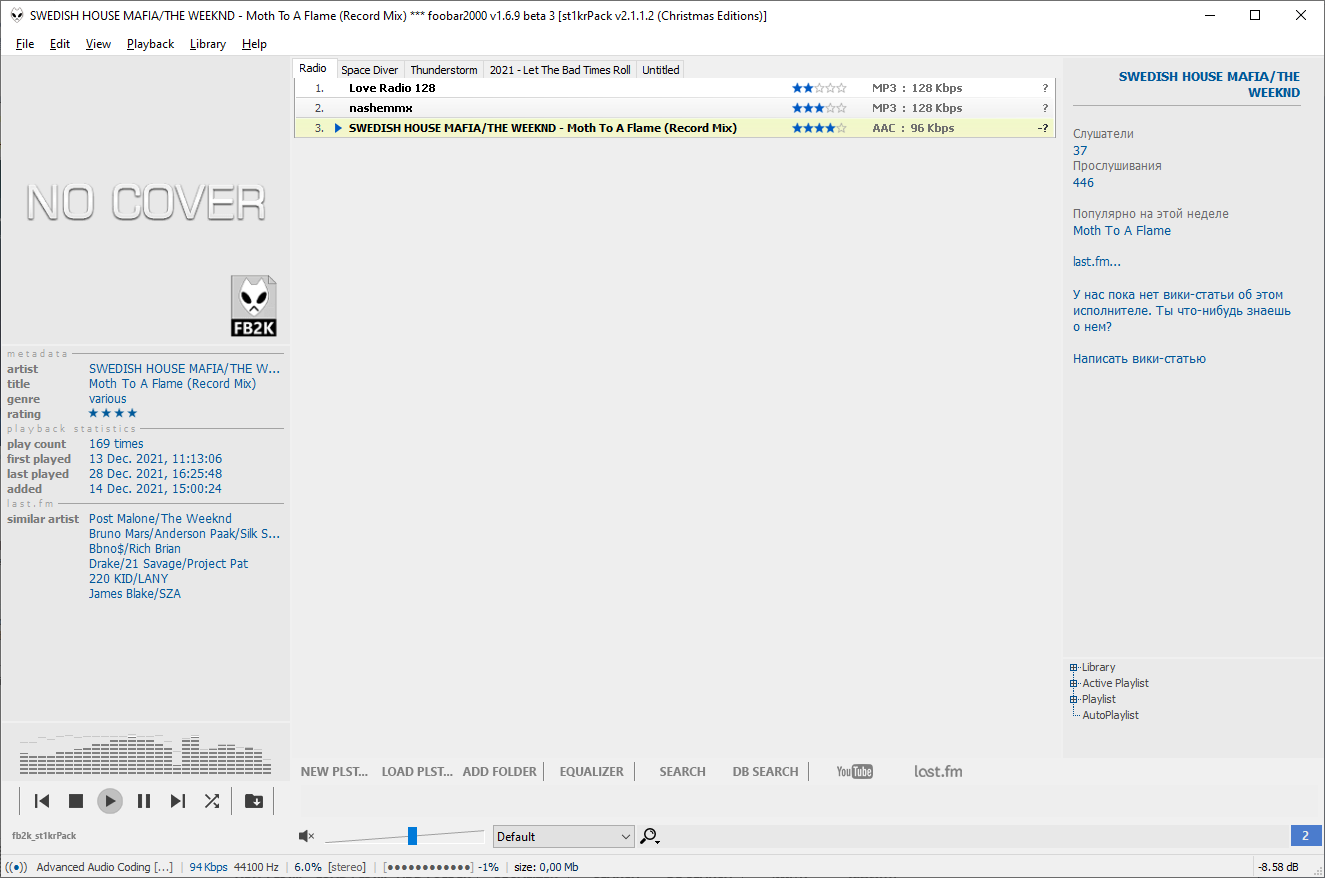Mute the volume with the speaker icon
The height and width of the screenshot is (878, 1325).
click(x=306, y=836)
